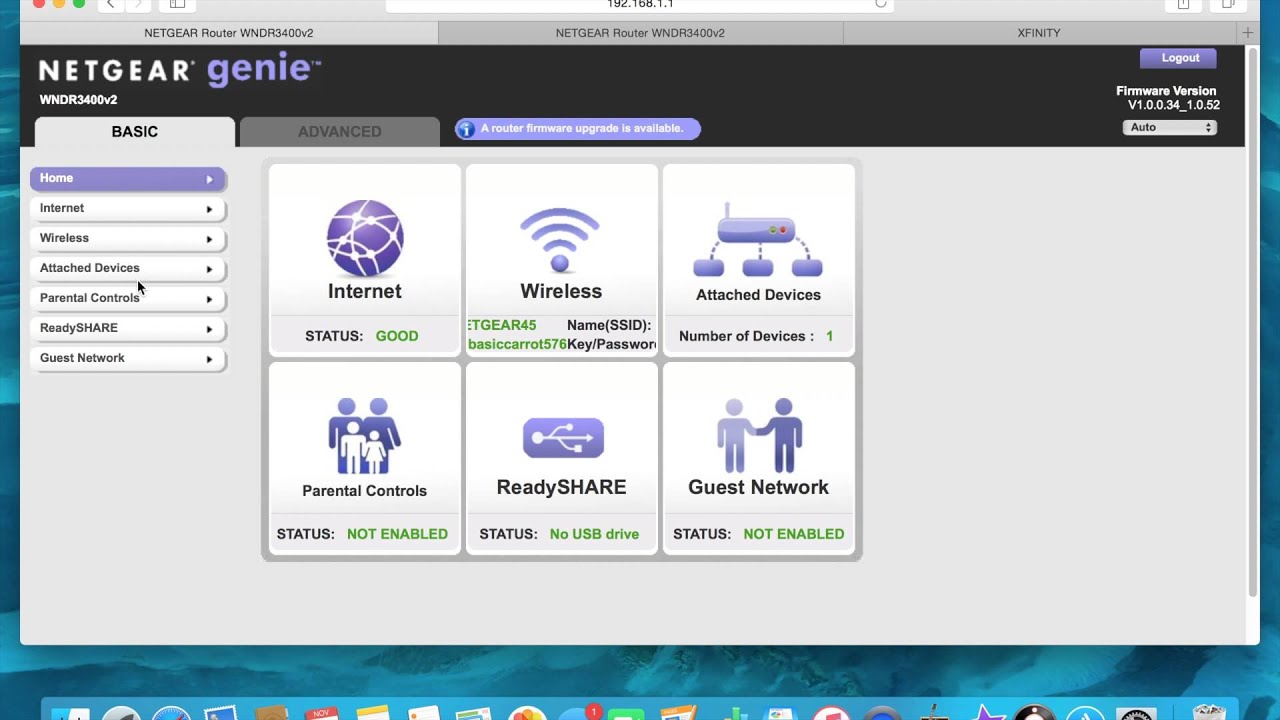Reload the page via address bar icon
This screenshot has height=720, width=1280.
click(880, 4)
